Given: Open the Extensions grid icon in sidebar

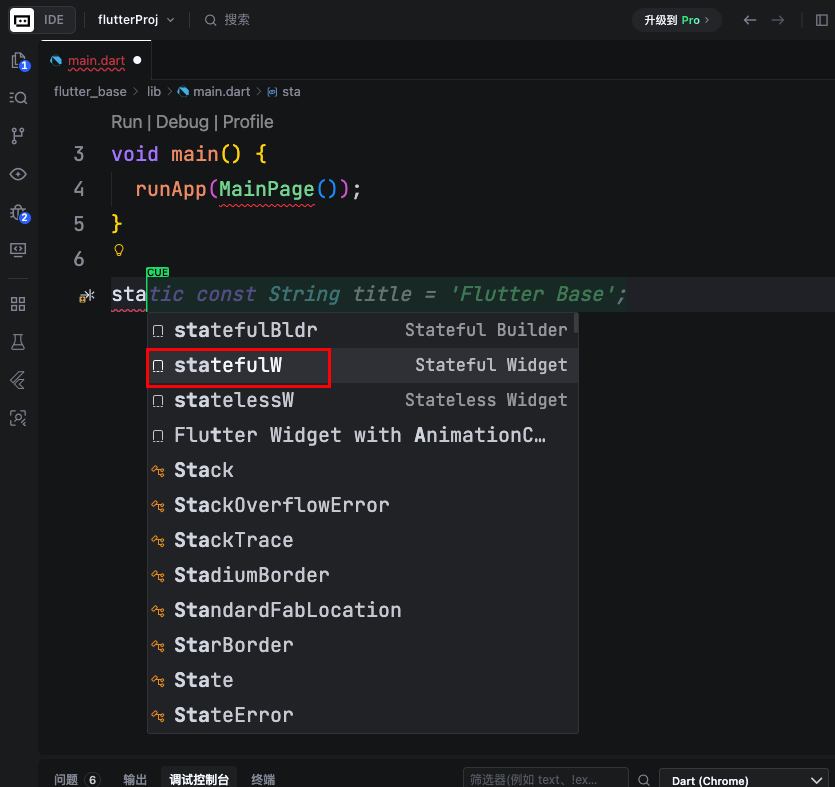Looking at the screenshot, I should [18, 304].
